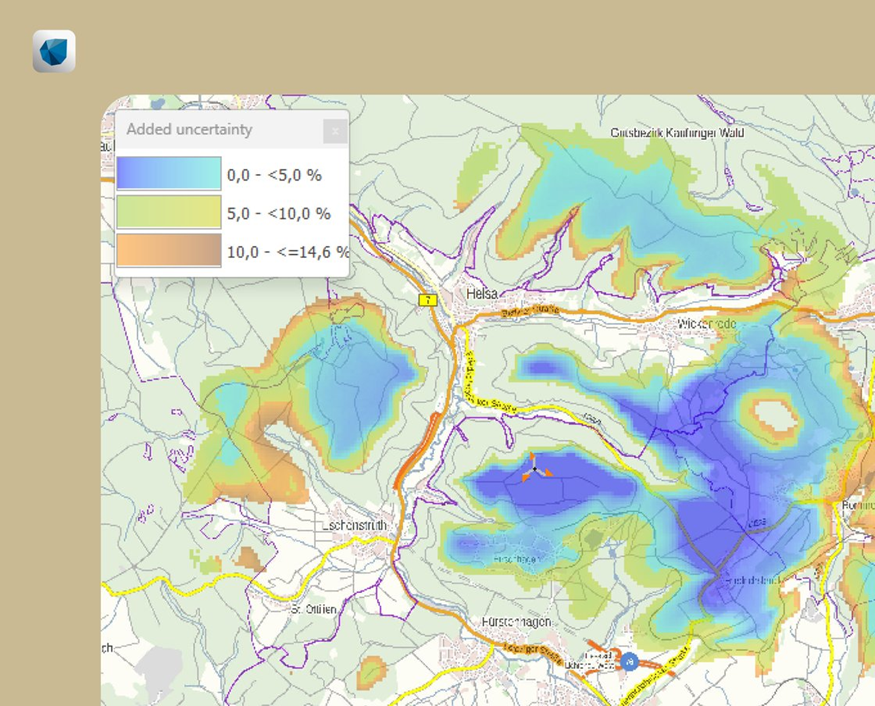Click the blue autobahn marker near Fürstenhagen

pyautogui.click(x=629, y=661)
